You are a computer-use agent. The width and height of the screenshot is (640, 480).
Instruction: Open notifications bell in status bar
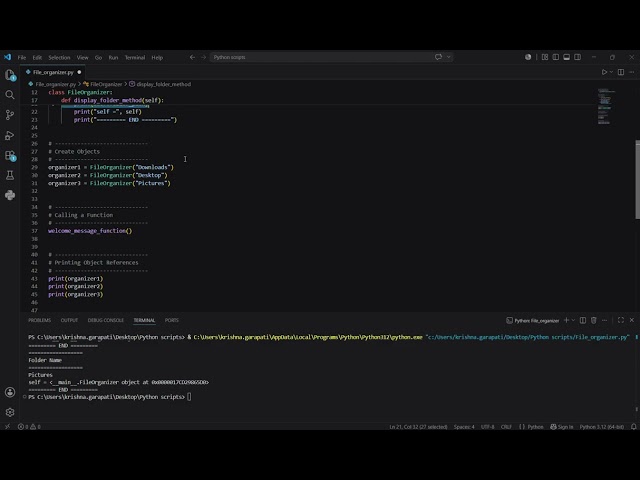[x=633, y=427]
